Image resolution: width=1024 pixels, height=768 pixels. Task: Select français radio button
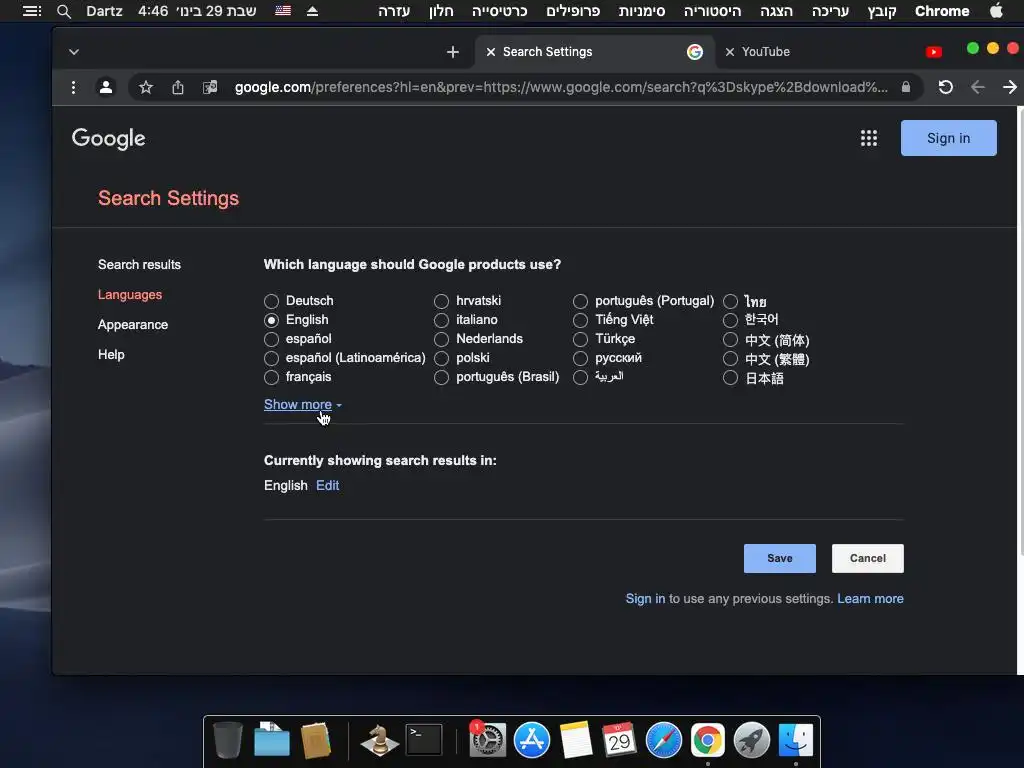coord(271,377)
